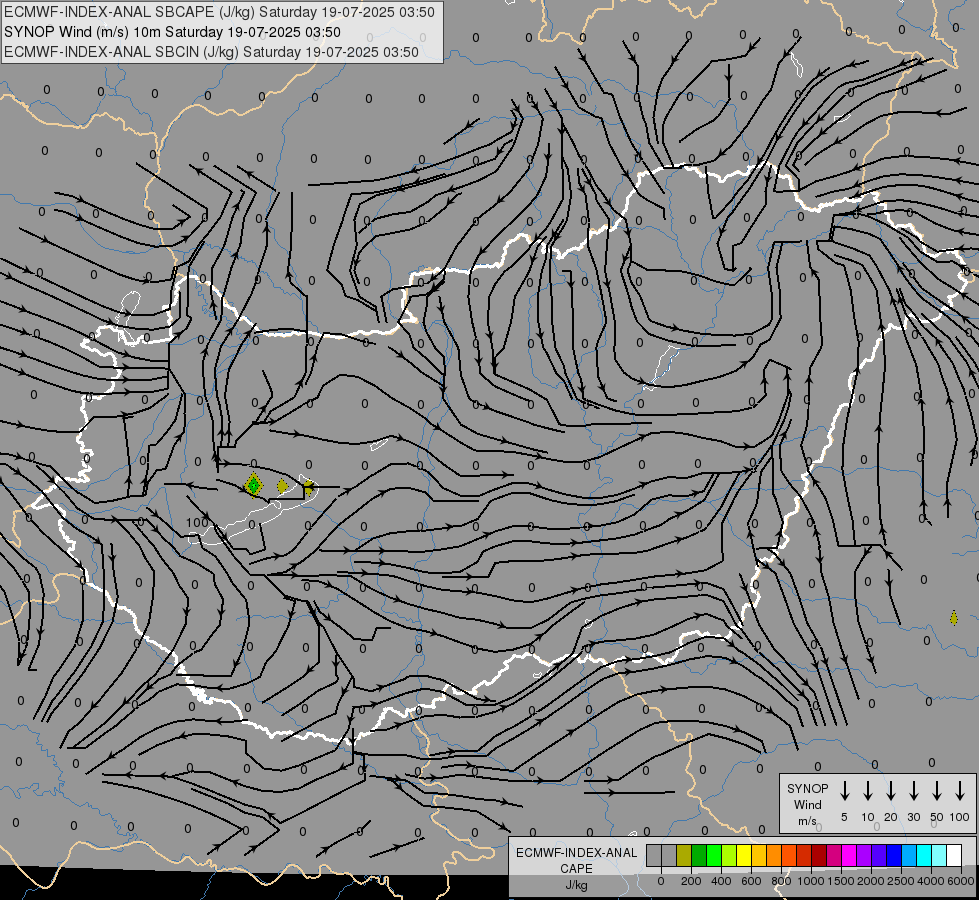
Task: Click the 100 m/s wind arrow in legend
Action: [x=960, y=790]
